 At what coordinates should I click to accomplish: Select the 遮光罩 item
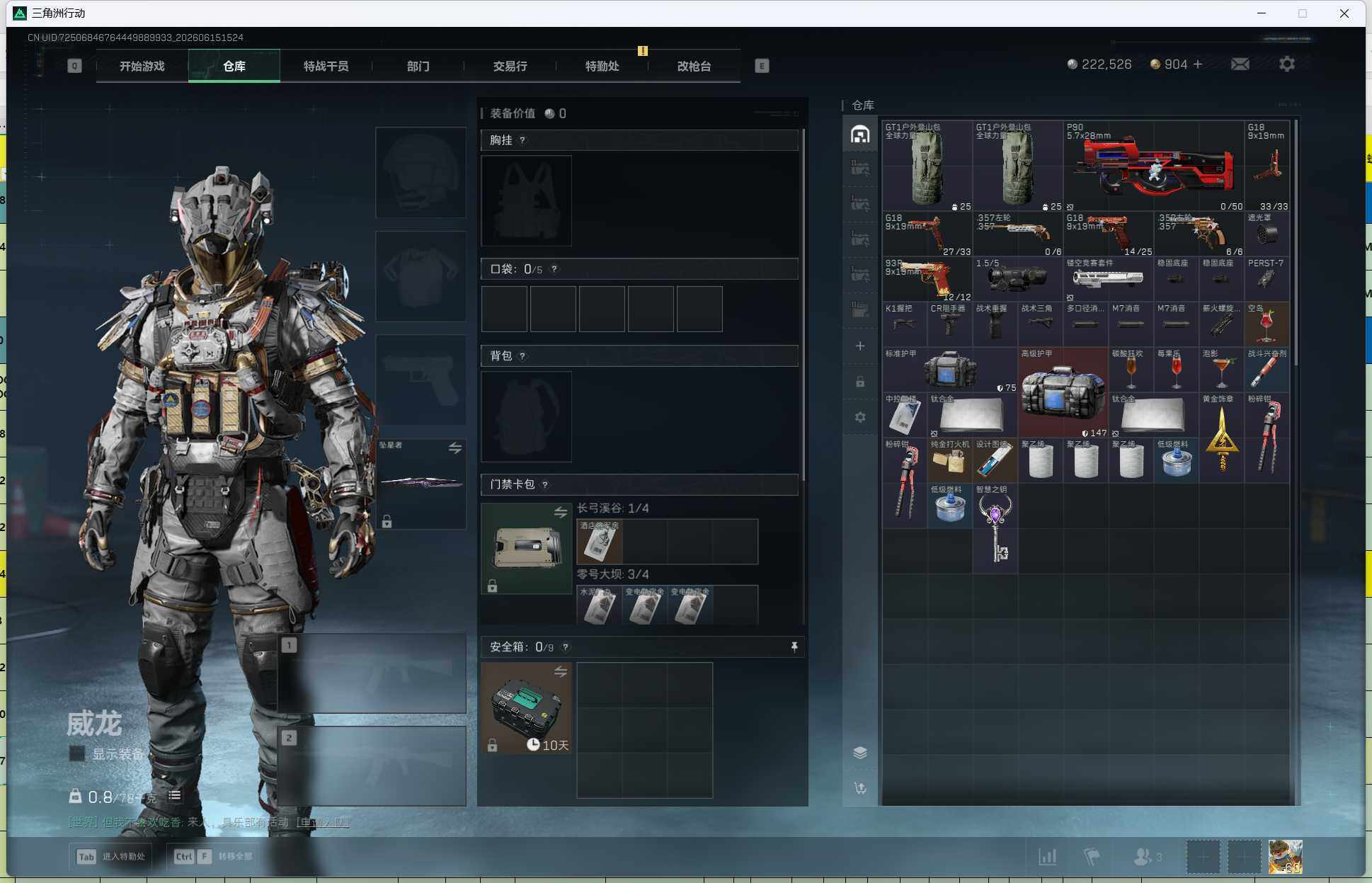[1267, 234]
